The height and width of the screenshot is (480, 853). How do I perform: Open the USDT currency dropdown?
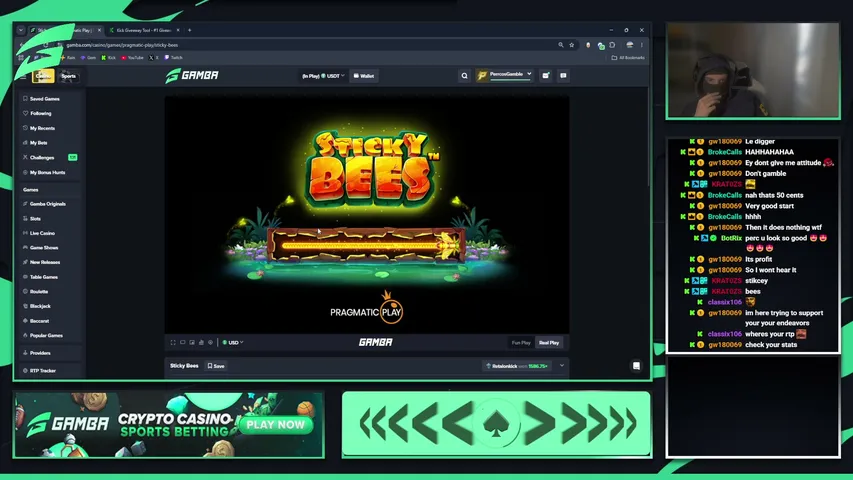pyautogui.click(x=323, y=76)
